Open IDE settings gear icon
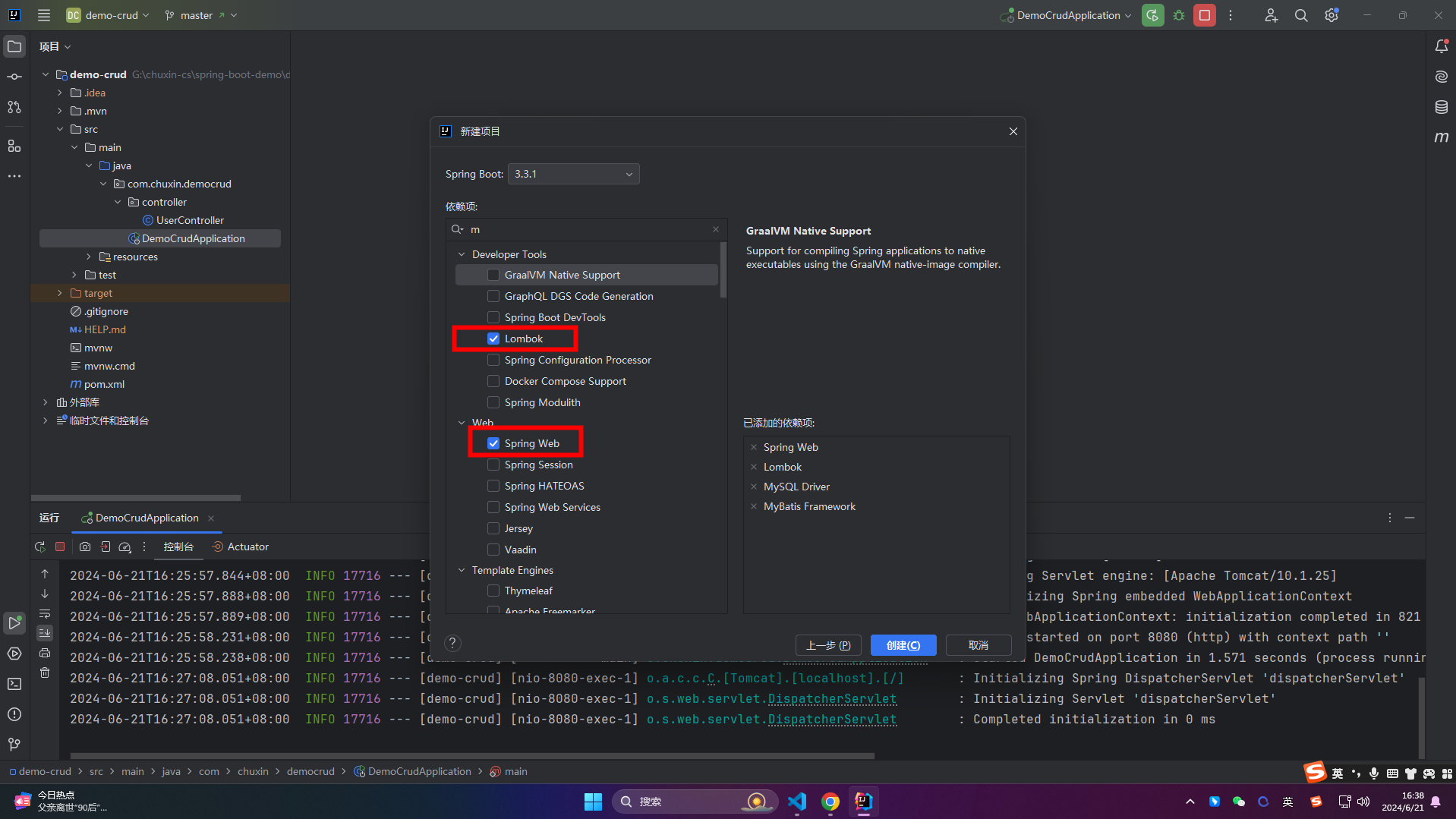Viewport: 1456px width, 819px height. [1332, 15]
